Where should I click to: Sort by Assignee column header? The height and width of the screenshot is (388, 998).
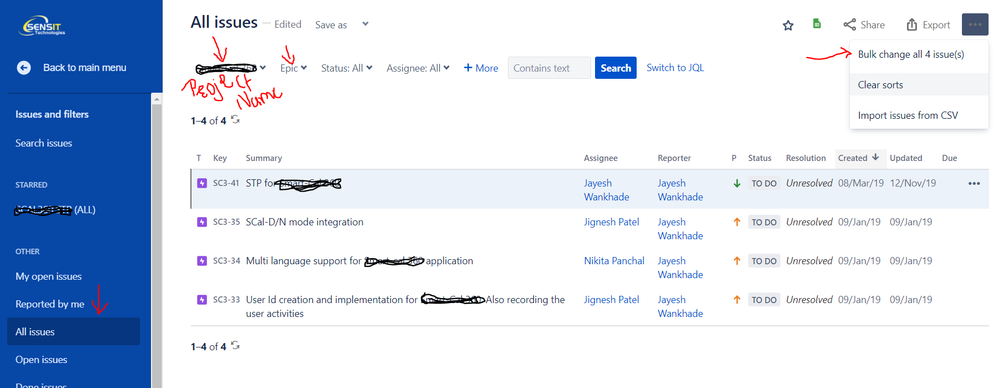pyautogui.click(x=601, y=158)
